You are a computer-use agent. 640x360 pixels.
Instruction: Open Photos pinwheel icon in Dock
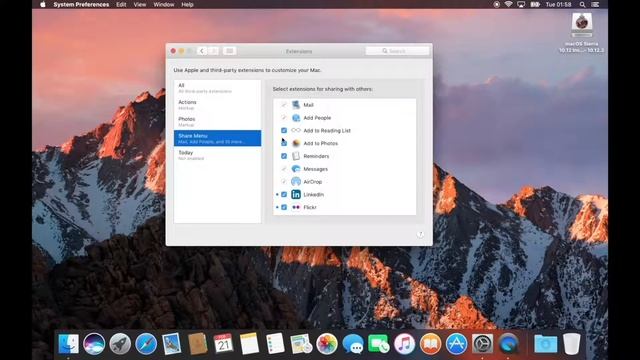pyautogui.click(x=327, y=343)
